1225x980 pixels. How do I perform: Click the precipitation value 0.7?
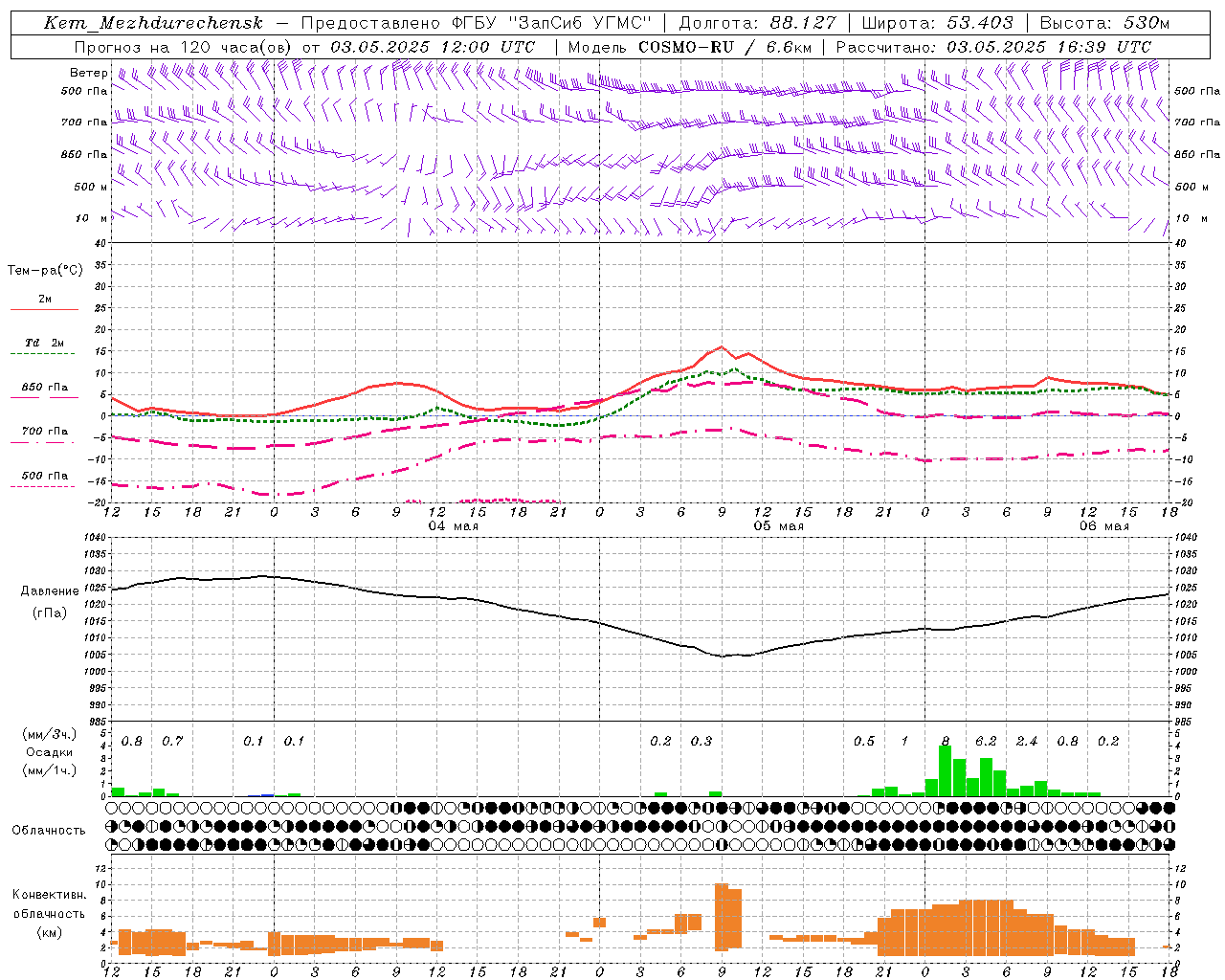pos(172,742)
